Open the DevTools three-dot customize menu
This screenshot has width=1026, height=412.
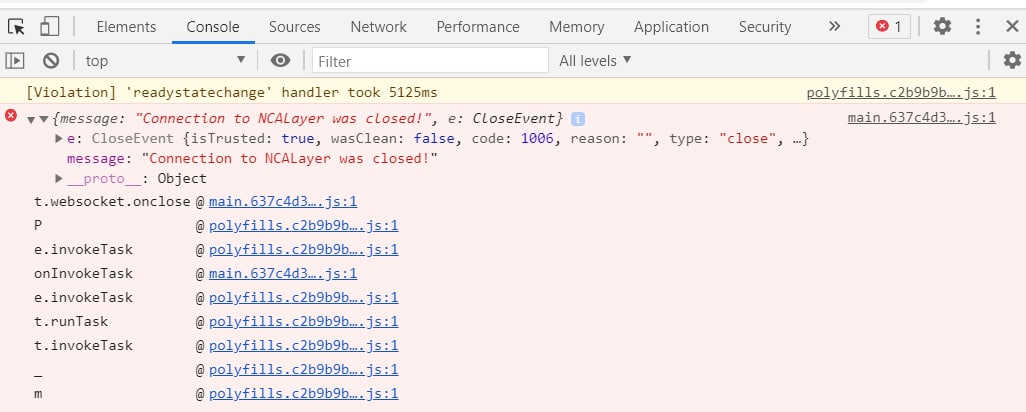click(x=978, y=26)
